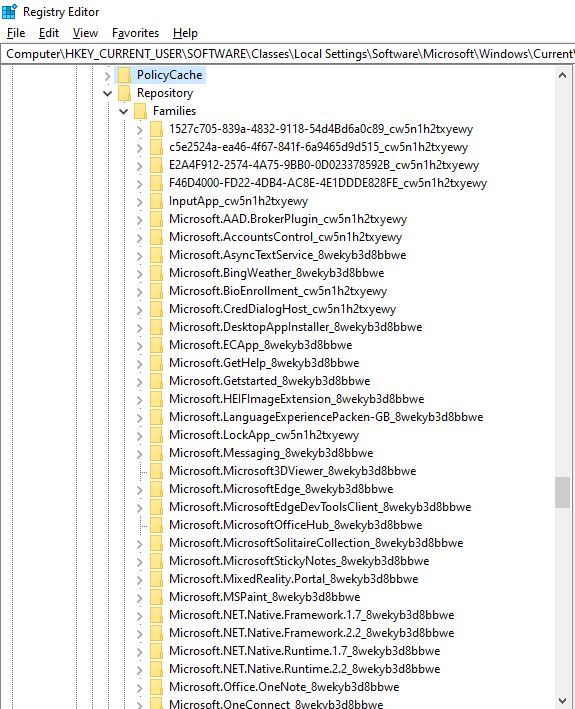Select the Repository key label
This screenshot has width=575, height=709.
(x=165, y=93)
